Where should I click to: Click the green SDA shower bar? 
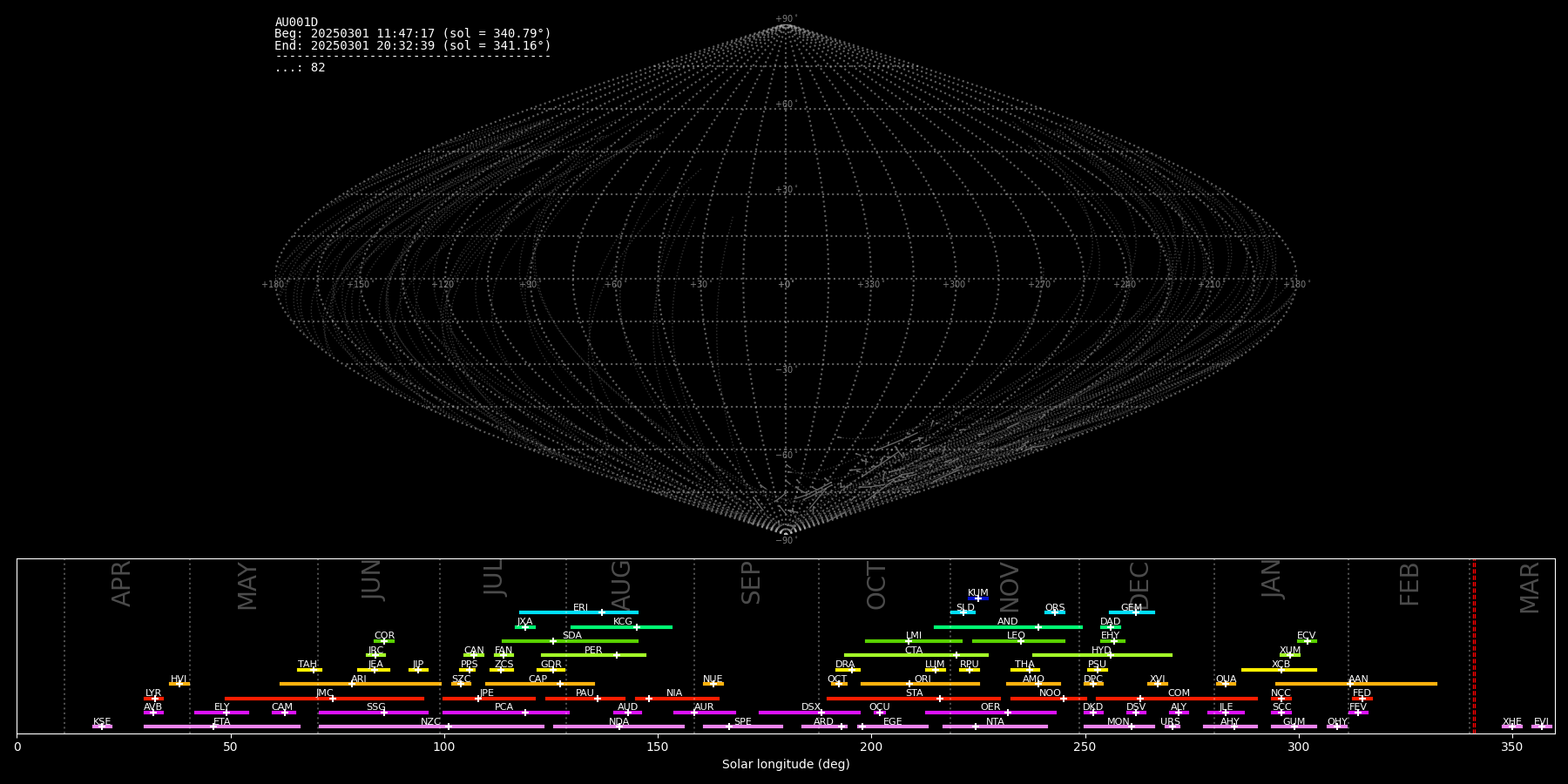pyautogui.click(x=570, y=641)
